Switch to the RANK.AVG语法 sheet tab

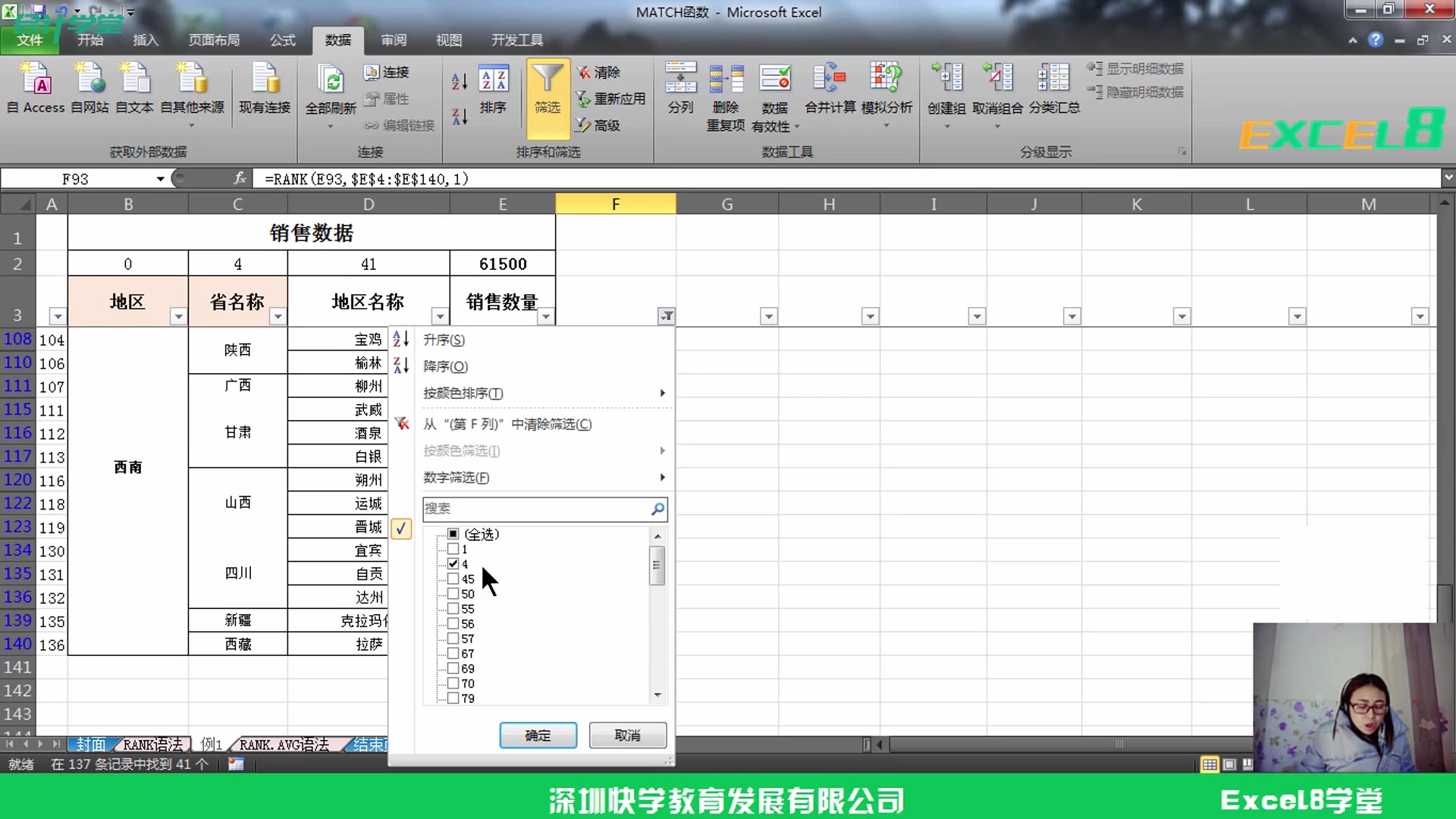tap(283, 744)
